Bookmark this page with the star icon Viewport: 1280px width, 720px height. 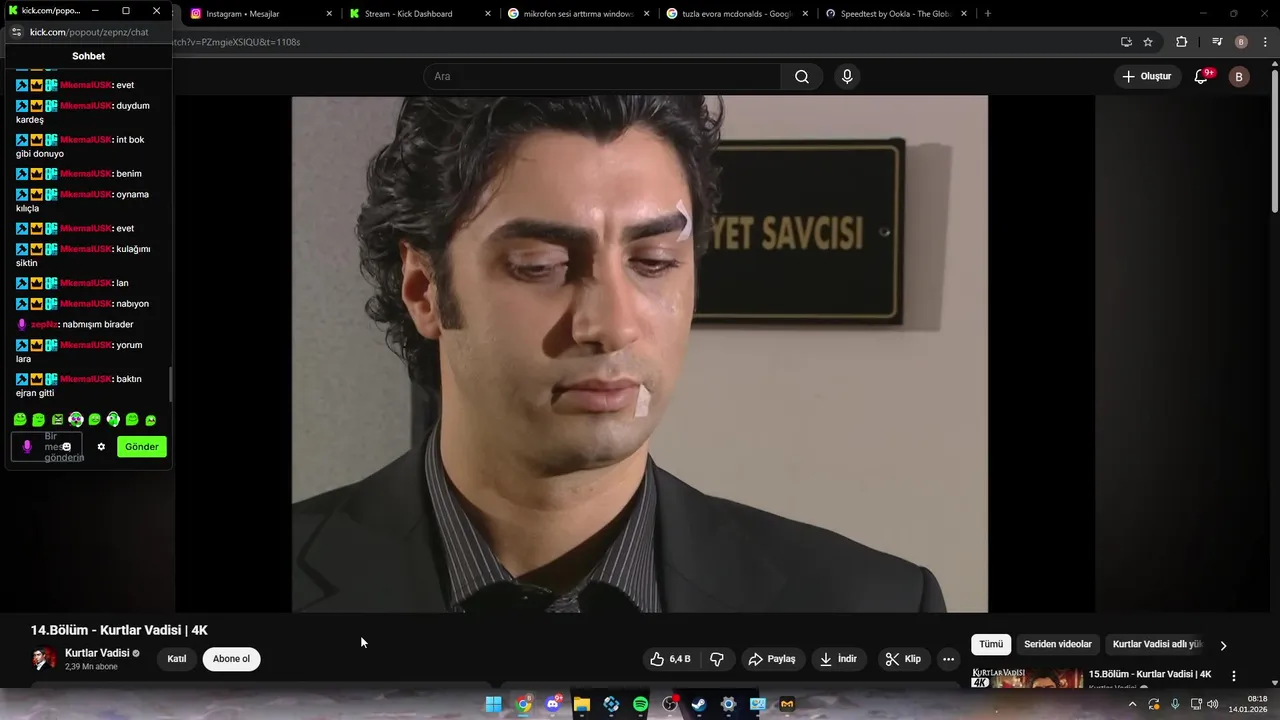pyautogui.click(x=1148, y=42)
